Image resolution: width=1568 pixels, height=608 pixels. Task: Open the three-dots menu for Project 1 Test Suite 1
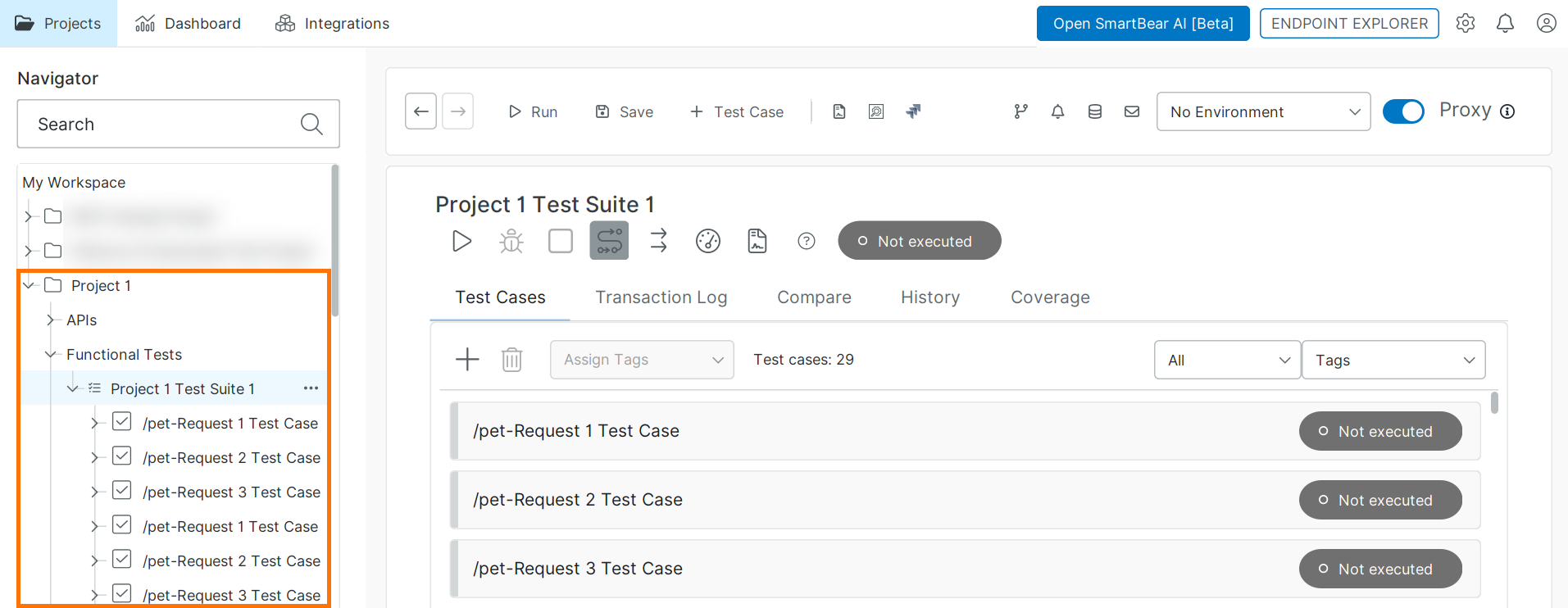(x=311, y=388)
